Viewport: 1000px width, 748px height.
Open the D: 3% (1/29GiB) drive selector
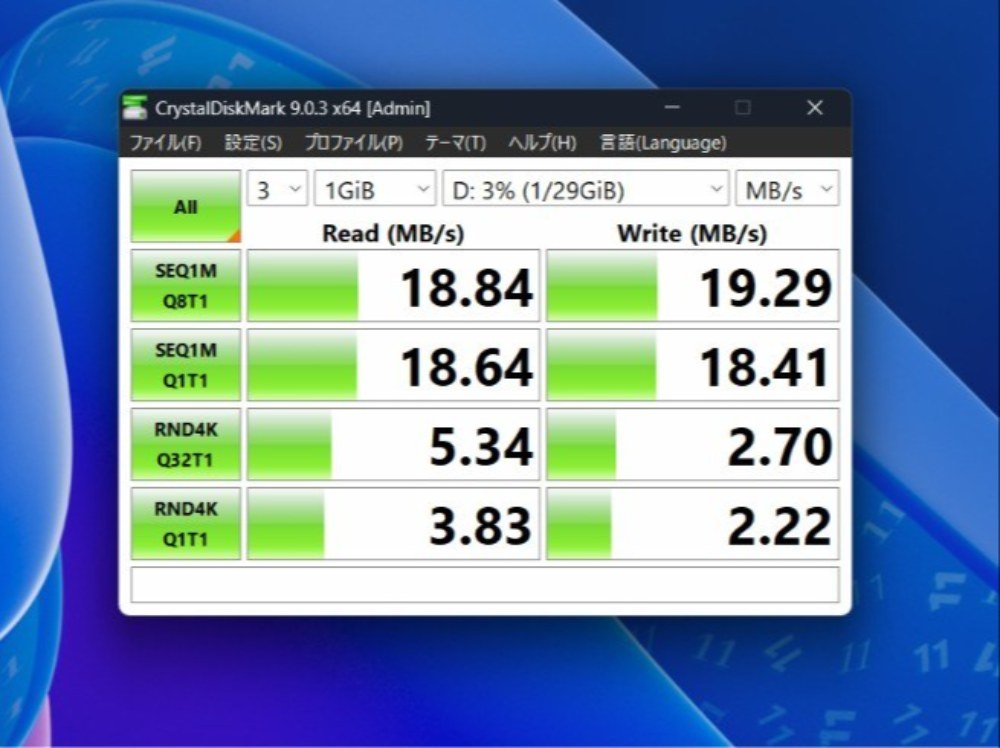tap(585, 189)
